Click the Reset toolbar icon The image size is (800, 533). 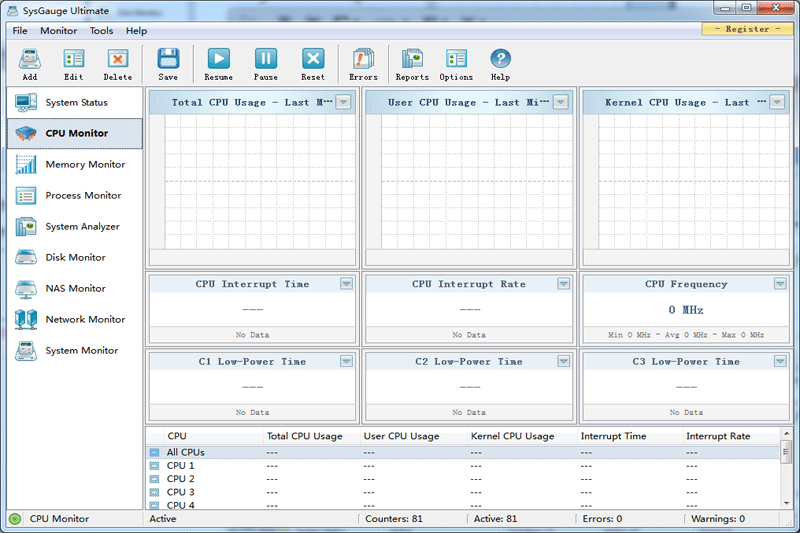click(313, 64)
